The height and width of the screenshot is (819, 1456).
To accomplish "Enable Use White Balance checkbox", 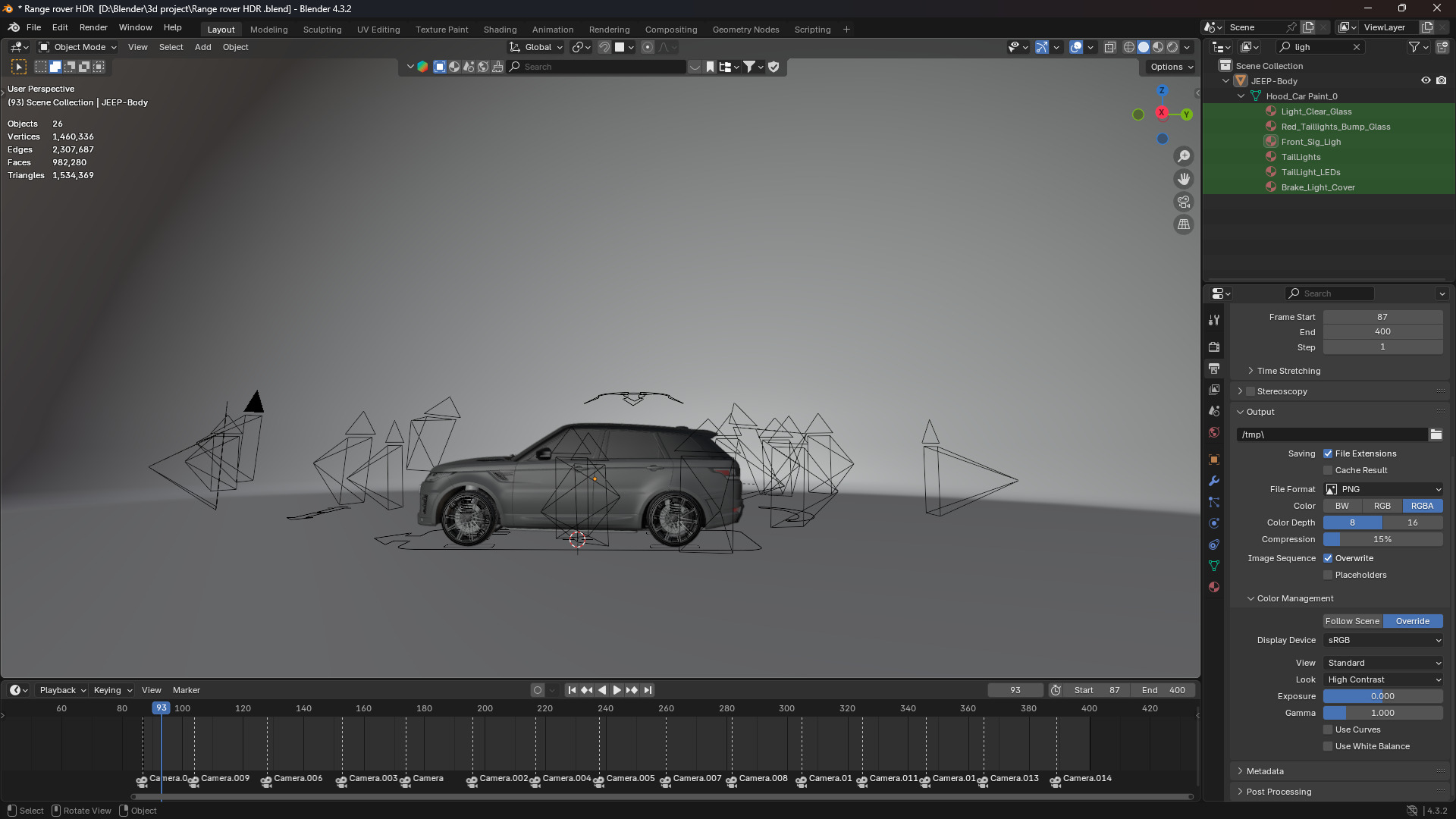I will 1328,746.
